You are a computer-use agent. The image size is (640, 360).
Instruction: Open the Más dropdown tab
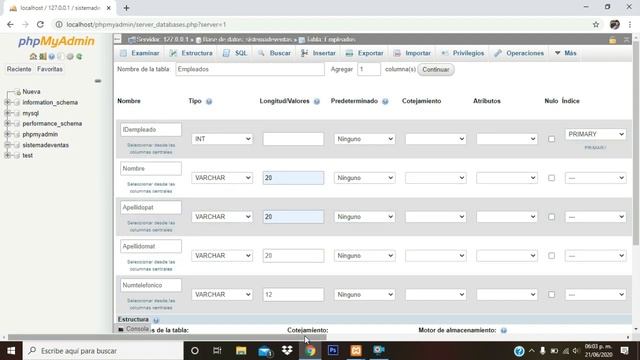pyautogui.click(x=566, y=53)
